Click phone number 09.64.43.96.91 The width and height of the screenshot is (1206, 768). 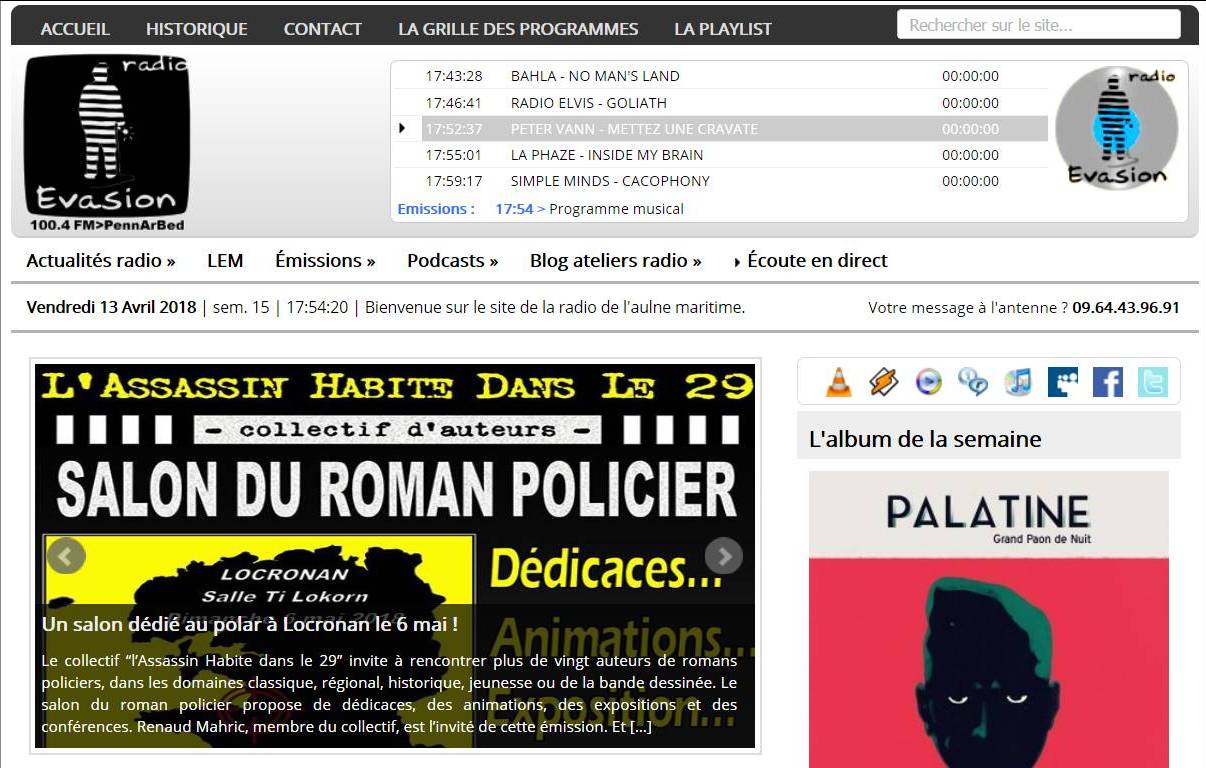click(1126, 307)
